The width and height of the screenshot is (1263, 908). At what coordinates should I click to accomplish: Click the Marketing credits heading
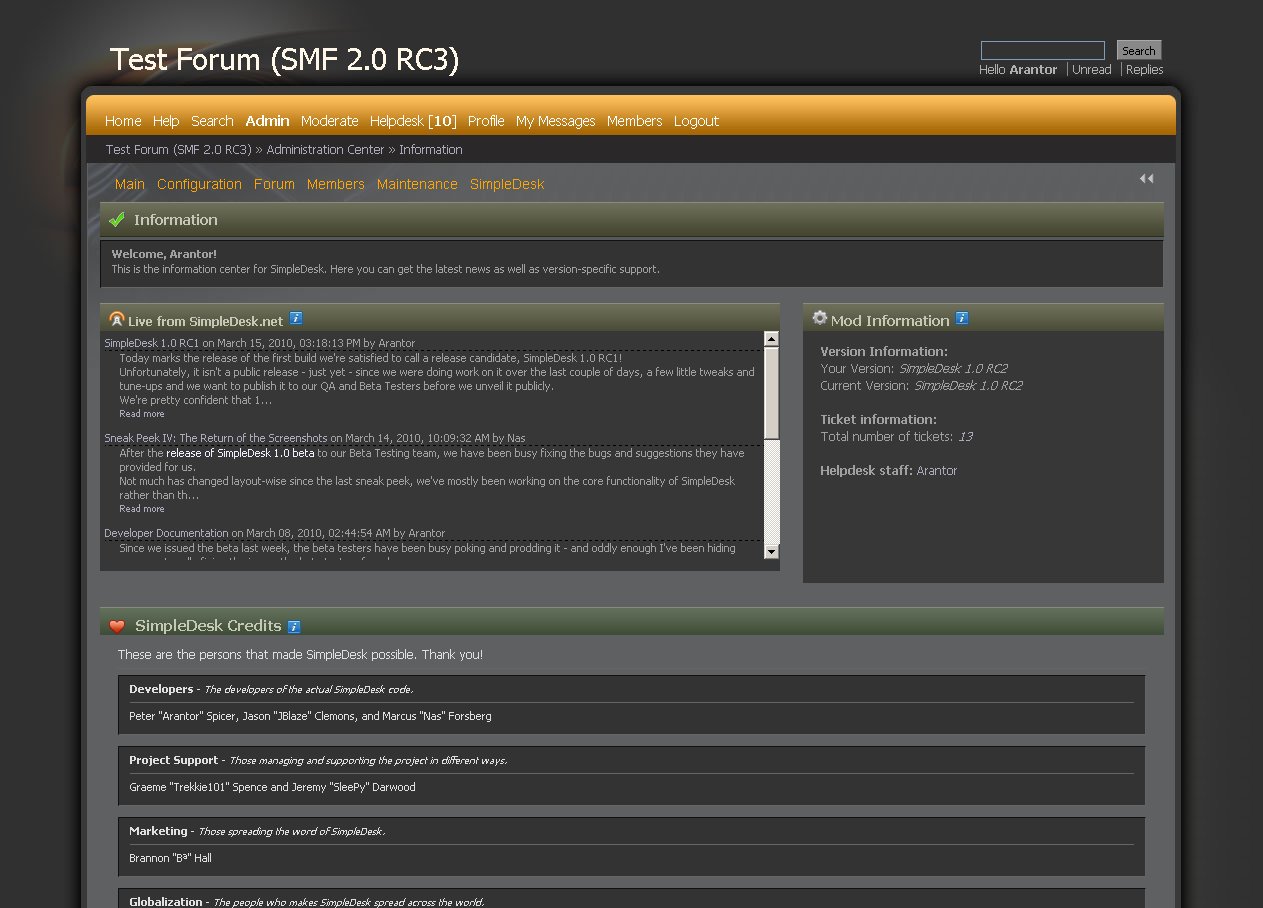coord(158,832)
